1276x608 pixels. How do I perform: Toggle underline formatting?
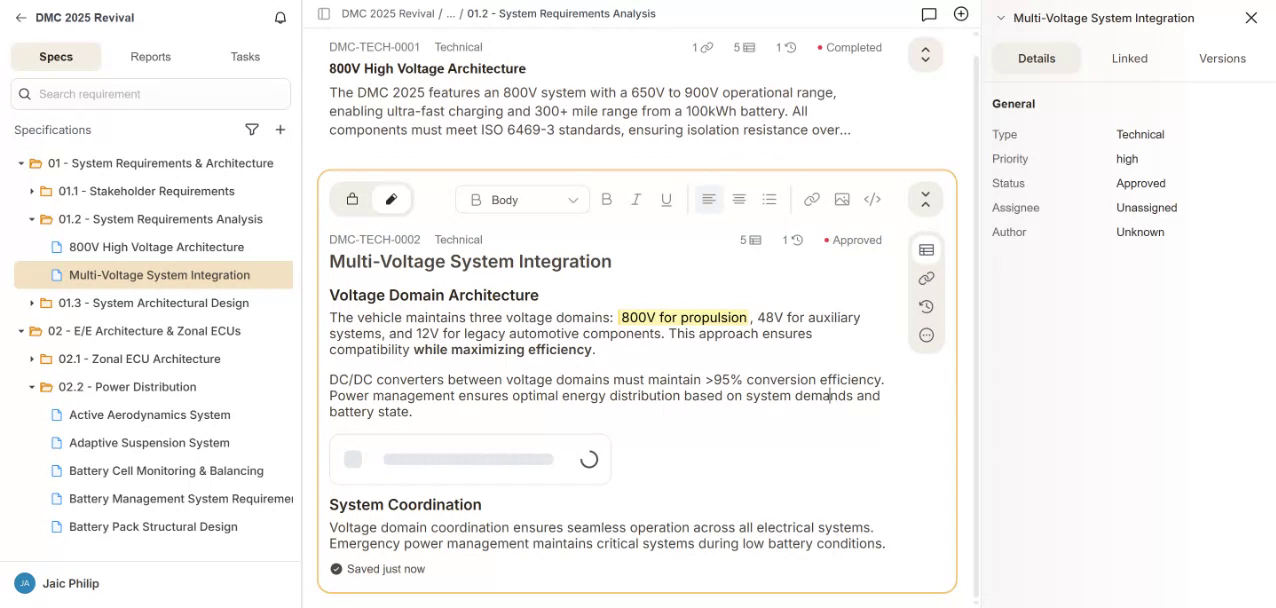point(666,200)
